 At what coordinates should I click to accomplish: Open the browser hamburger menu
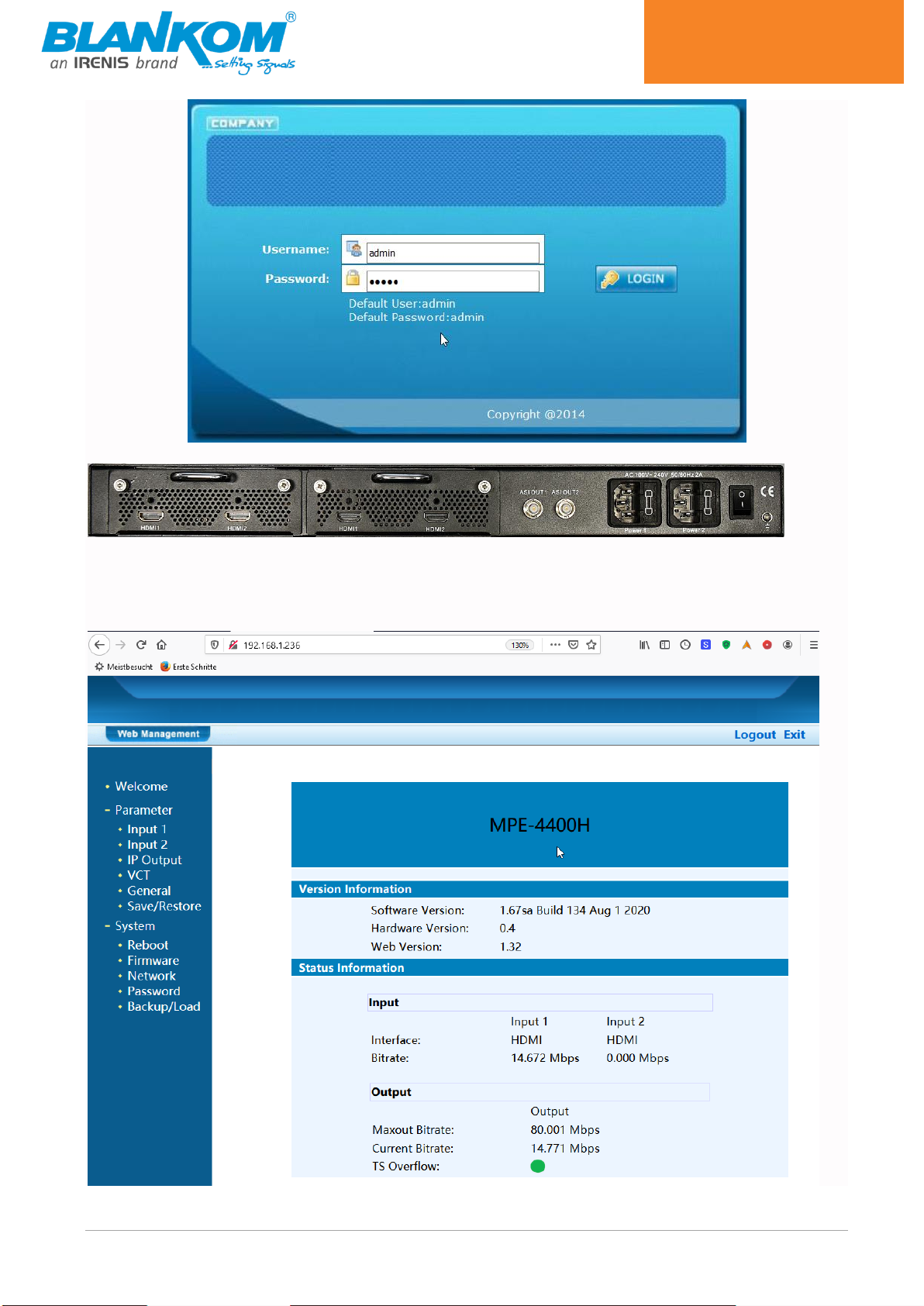point(813,645)
